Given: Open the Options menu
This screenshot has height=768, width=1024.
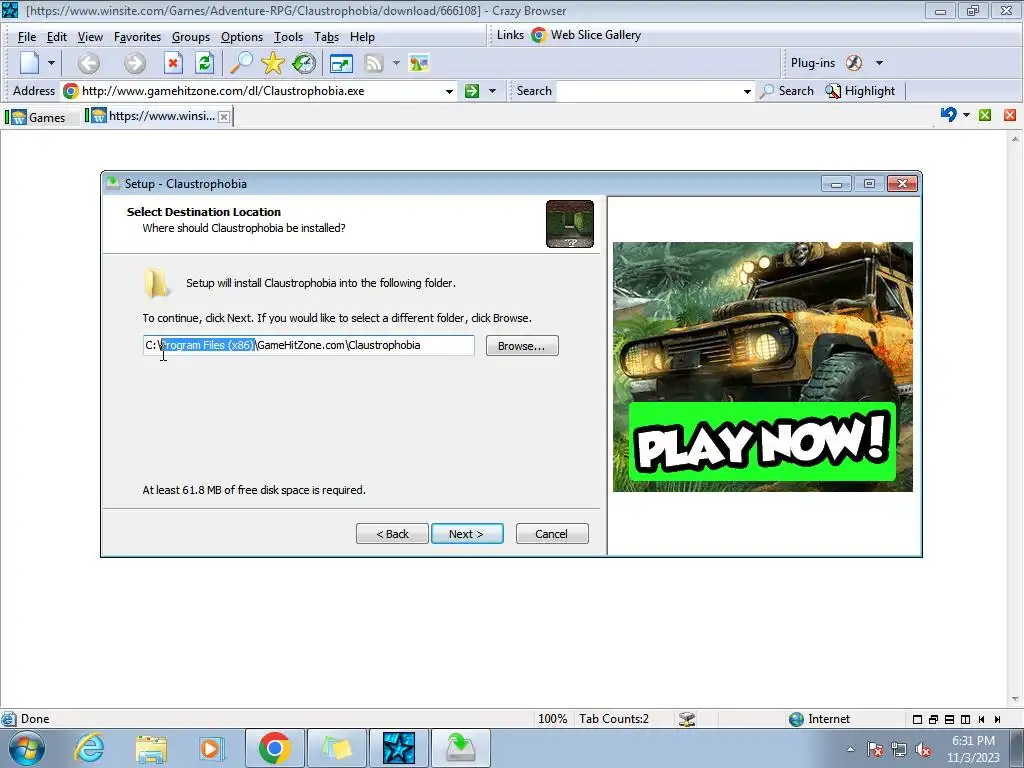Looking at the screenshot, I should (242, 37).
